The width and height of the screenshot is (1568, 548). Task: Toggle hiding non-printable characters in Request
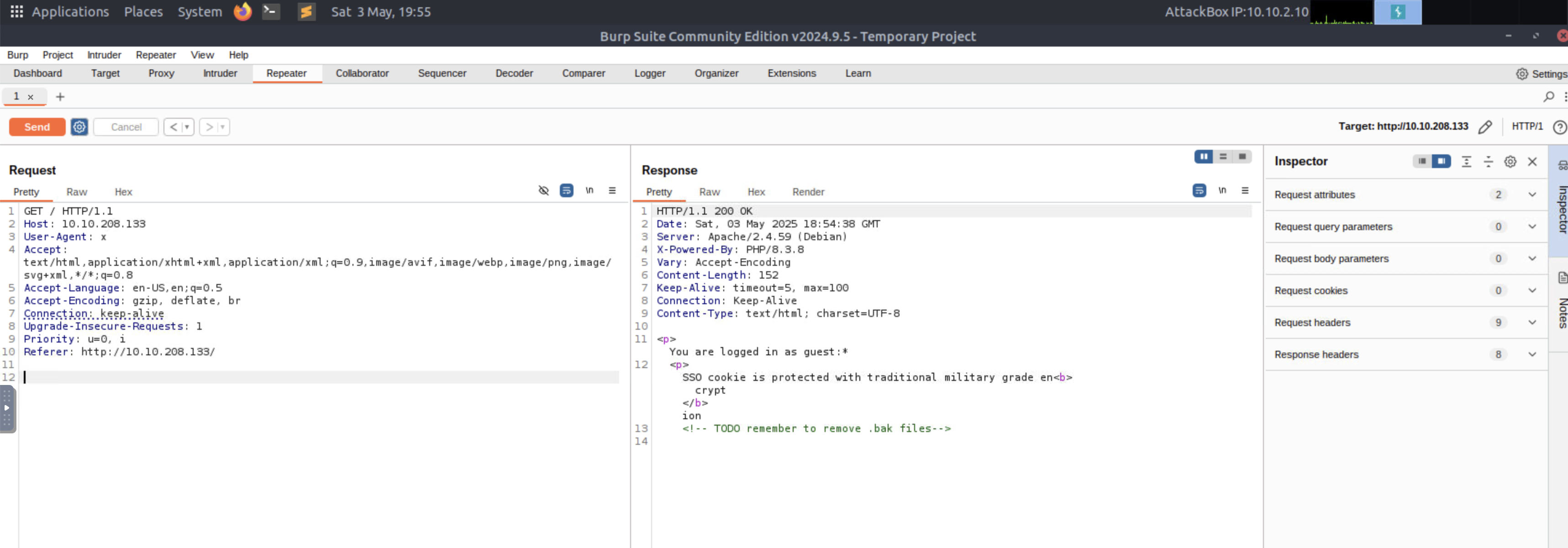click(x=543, y=190)
